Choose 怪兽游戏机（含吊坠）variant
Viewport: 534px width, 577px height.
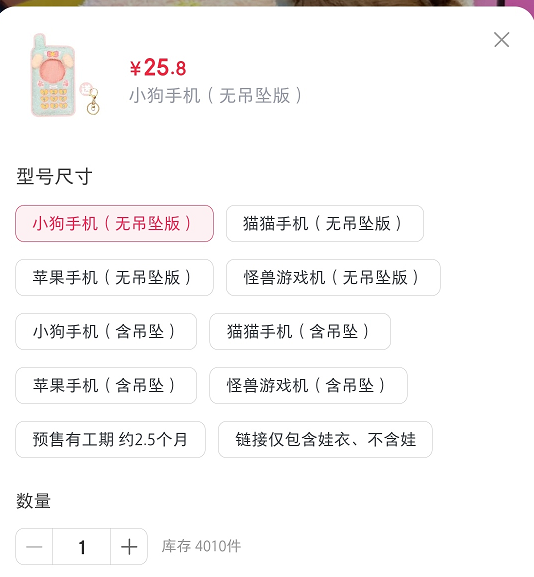point(308,386)
